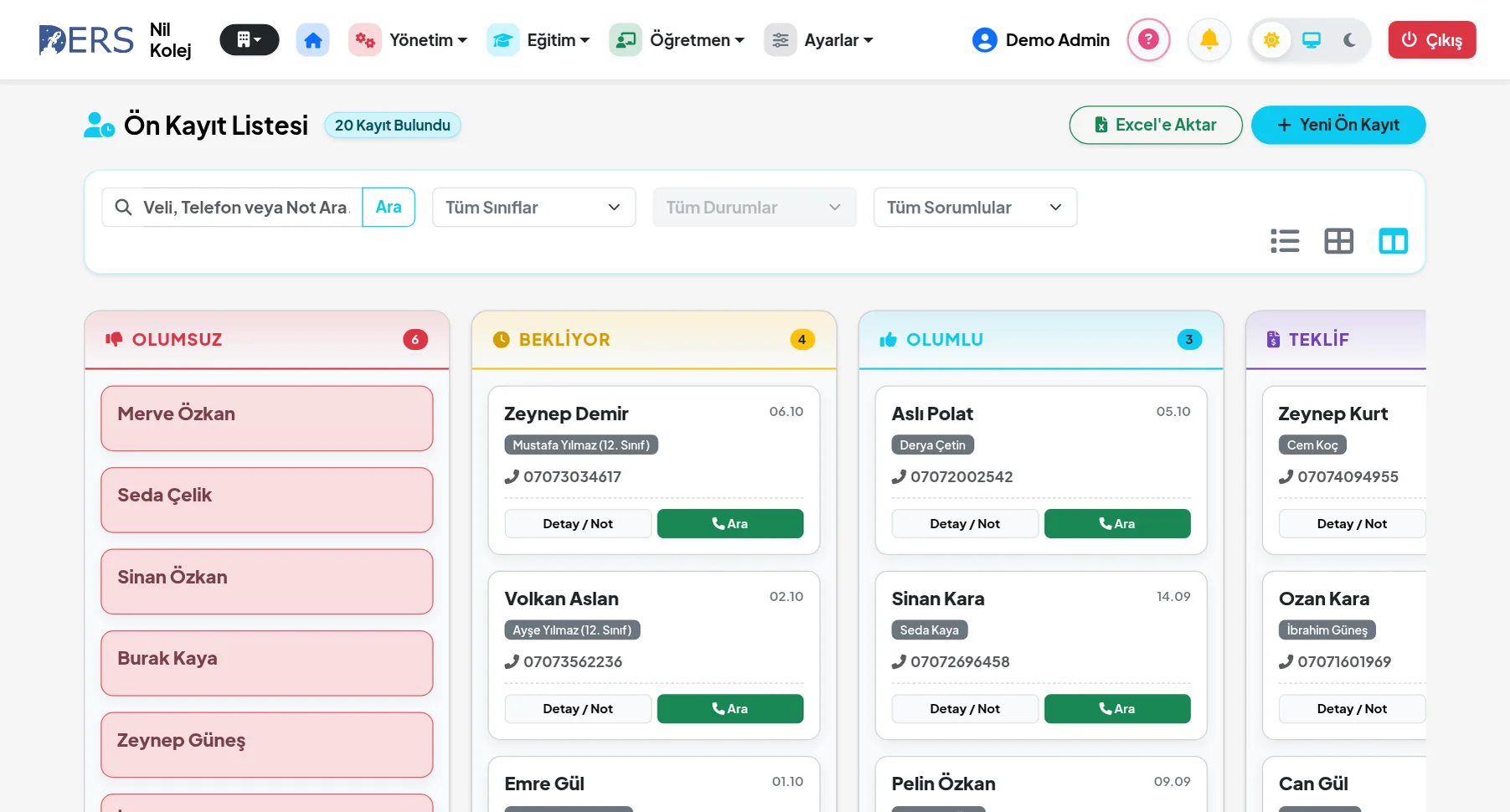Click the 20 Kayıt Bulundu badge
Viewport: 1510px width, 812px height.
[x=392, y=125]
